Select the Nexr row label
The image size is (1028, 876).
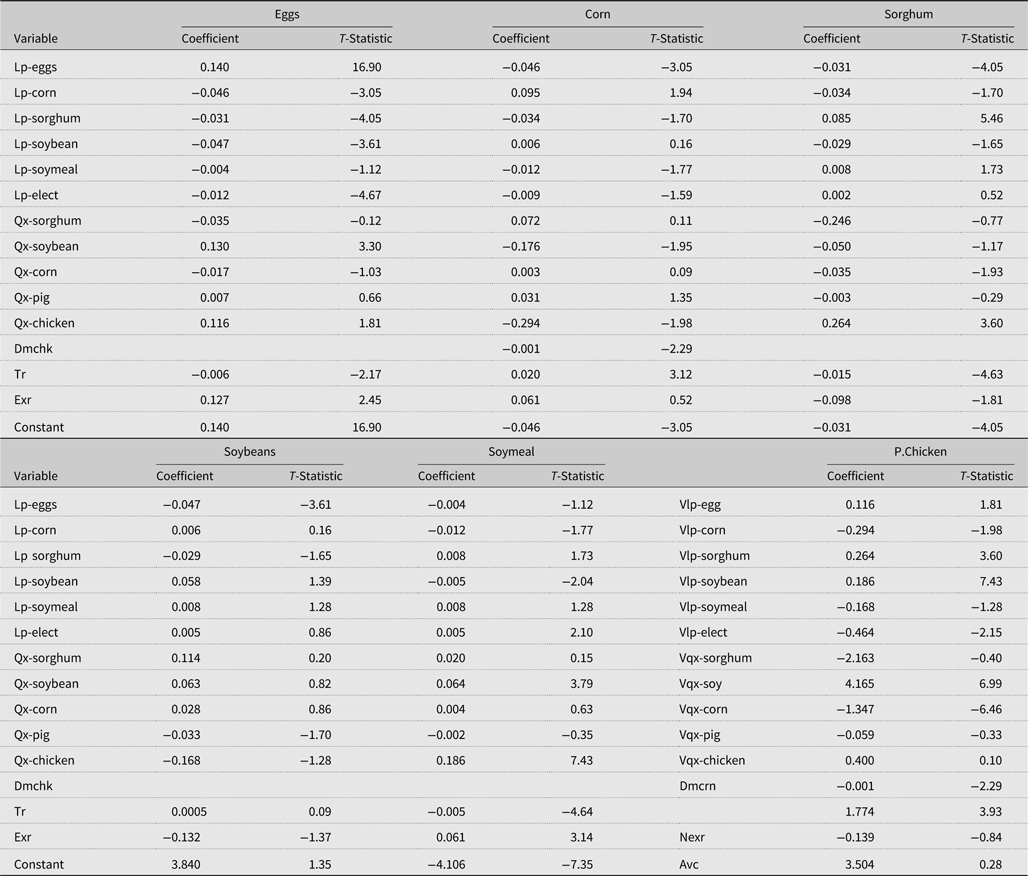693,837
